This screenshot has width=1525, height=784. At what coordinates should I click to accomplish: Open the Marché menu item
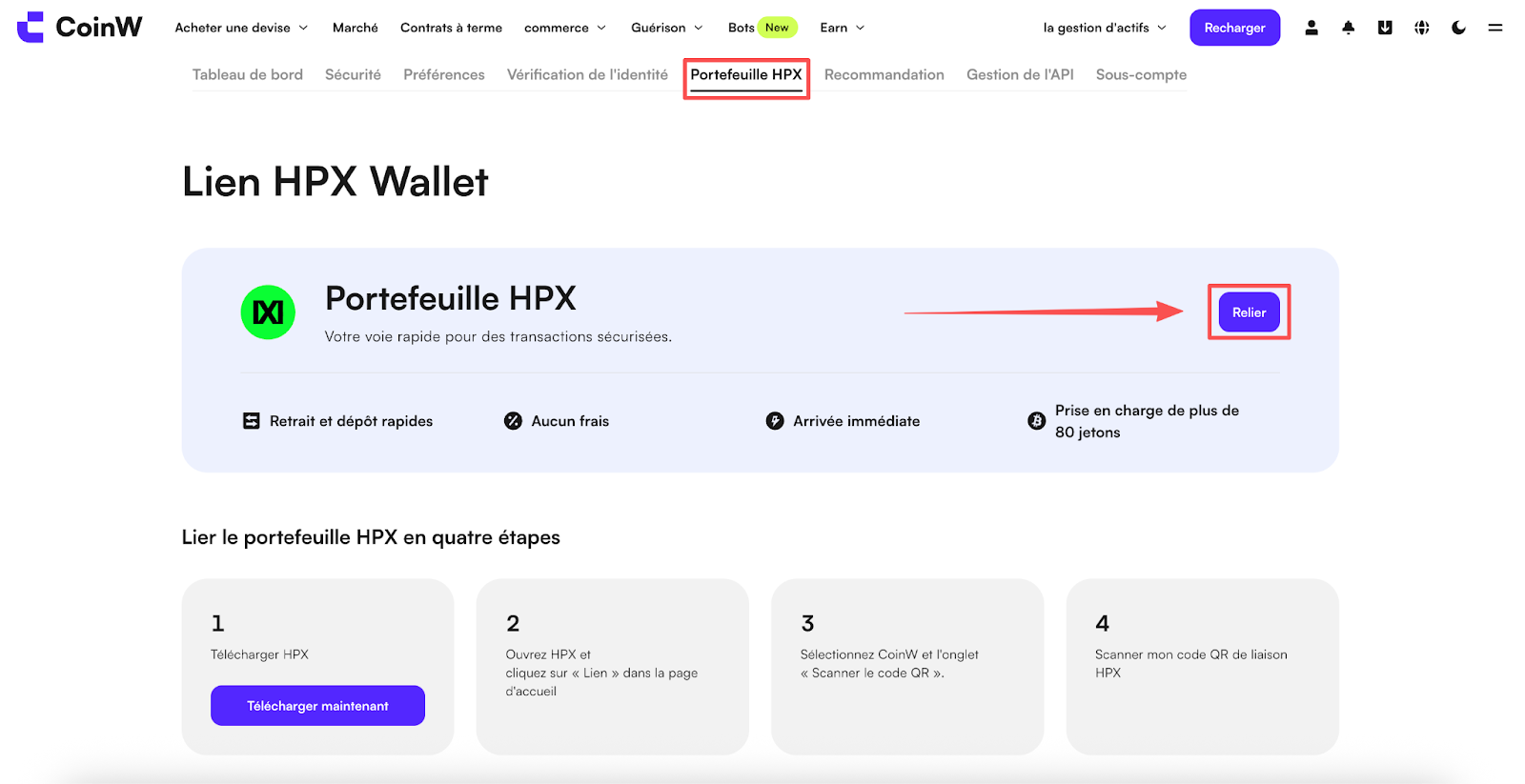click(356, 28)
